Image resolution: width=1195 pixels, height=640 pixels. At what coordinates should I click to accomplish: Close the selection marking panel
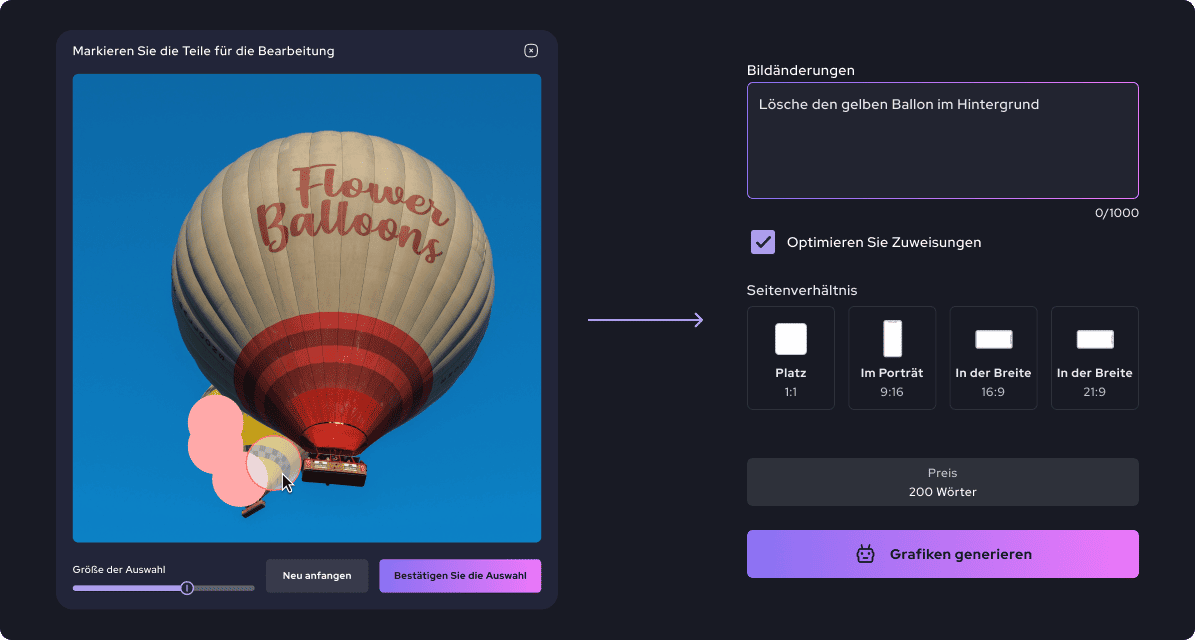(531, 51)
